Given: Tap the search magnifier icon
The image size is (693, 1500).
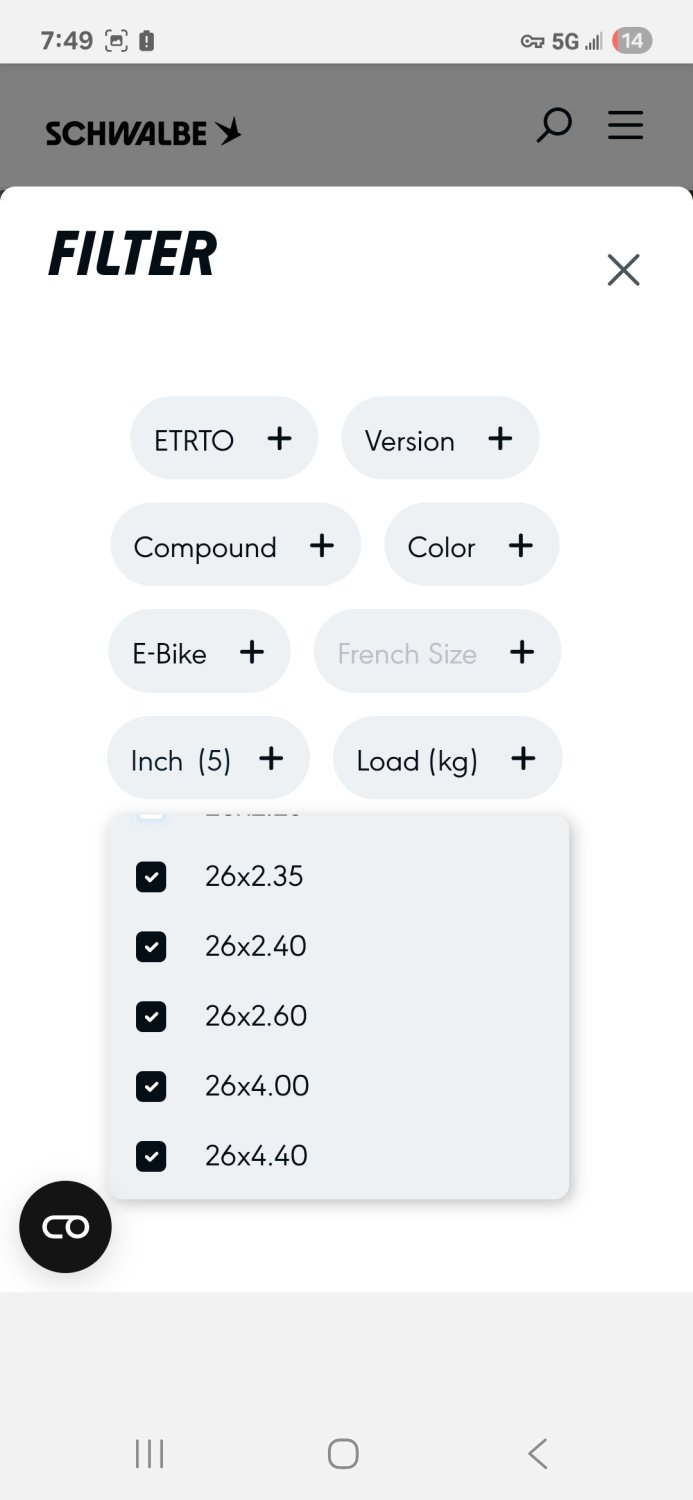Looking at the screenshot, I should (x=553, y=127).
